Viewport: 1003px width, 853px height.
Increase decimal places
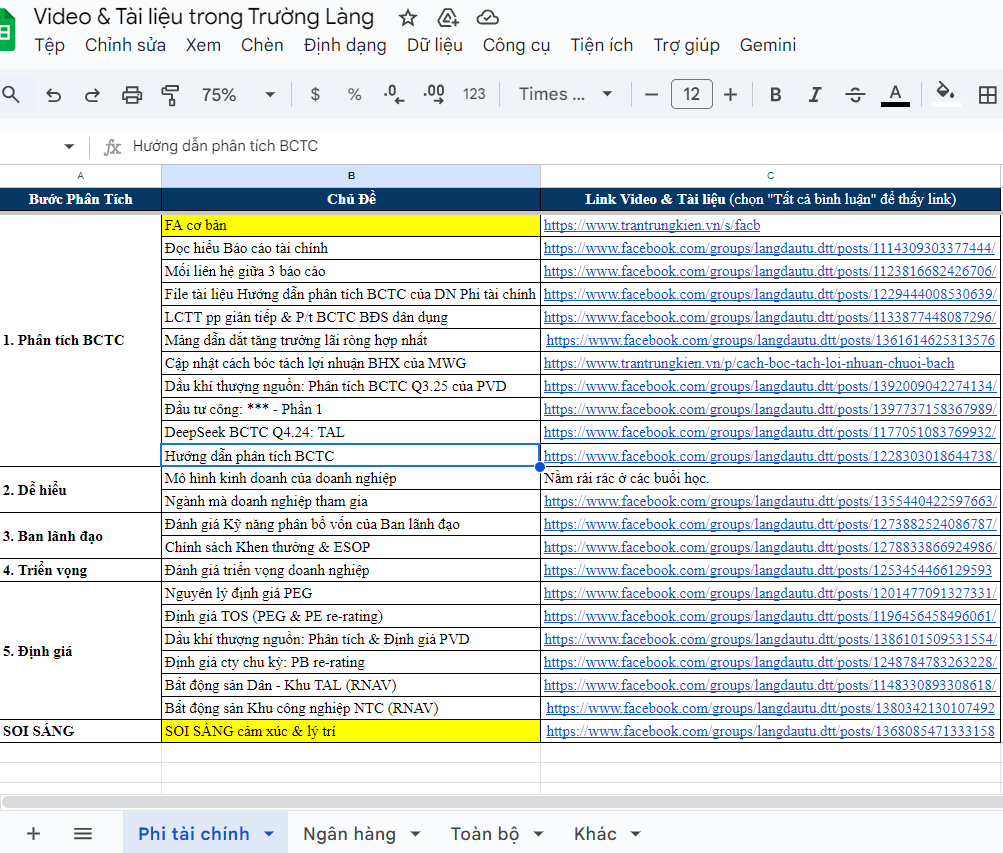pyautogui.click(x=434, y=95)
